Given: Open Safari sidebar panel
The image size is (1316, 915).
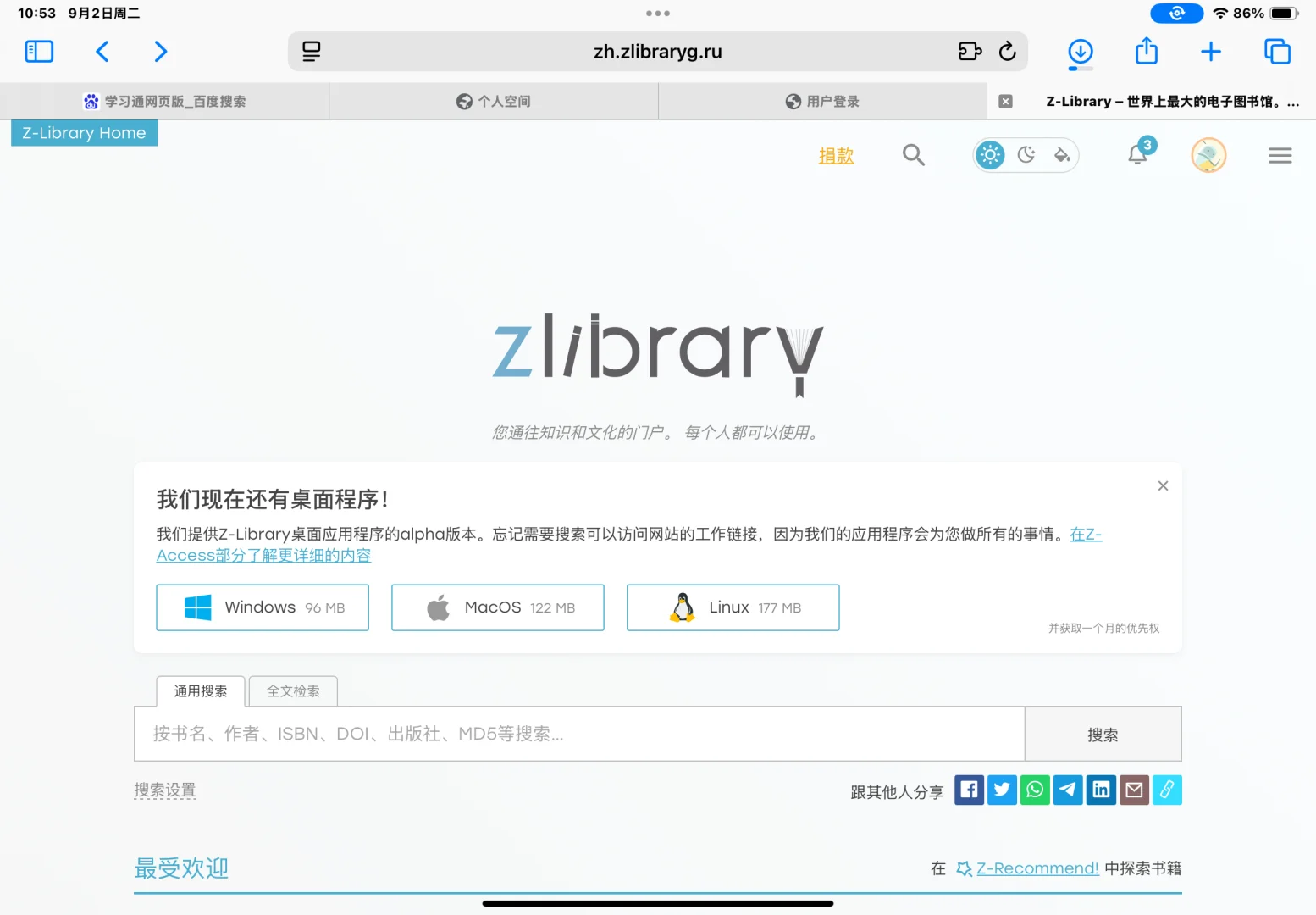Looking at the screenshot, I should click(x=39, y=52).
